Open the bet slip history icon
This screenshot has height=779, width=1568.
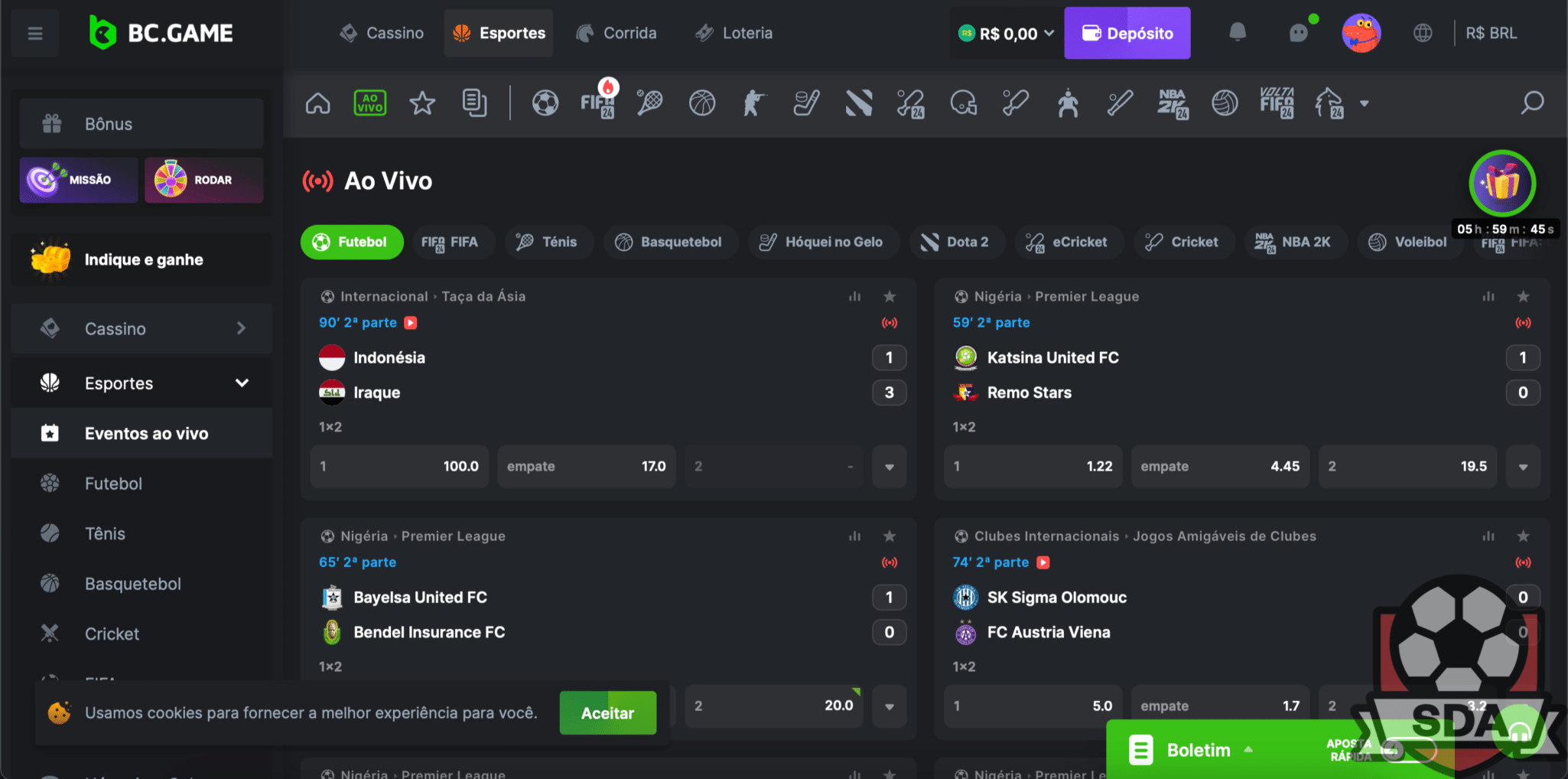click(x=474, y=103)
